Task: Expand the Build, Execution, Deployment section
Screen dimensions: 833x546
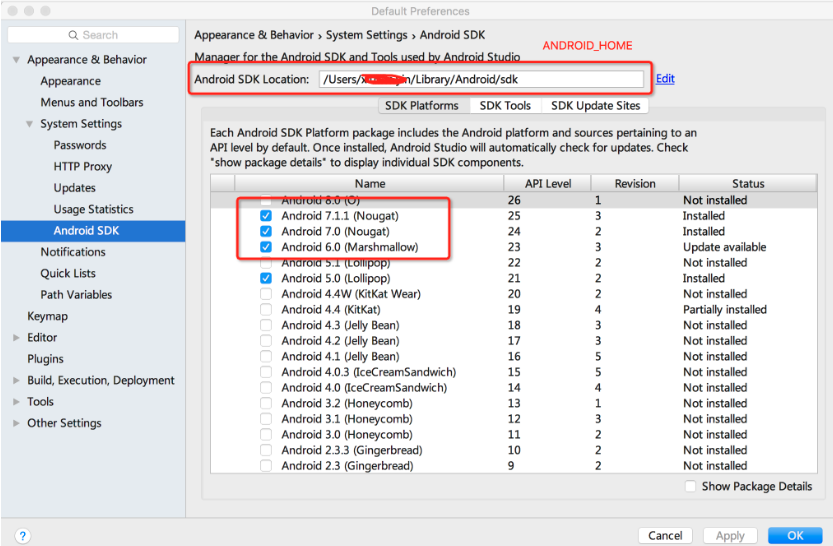Action: pos(16,381)
